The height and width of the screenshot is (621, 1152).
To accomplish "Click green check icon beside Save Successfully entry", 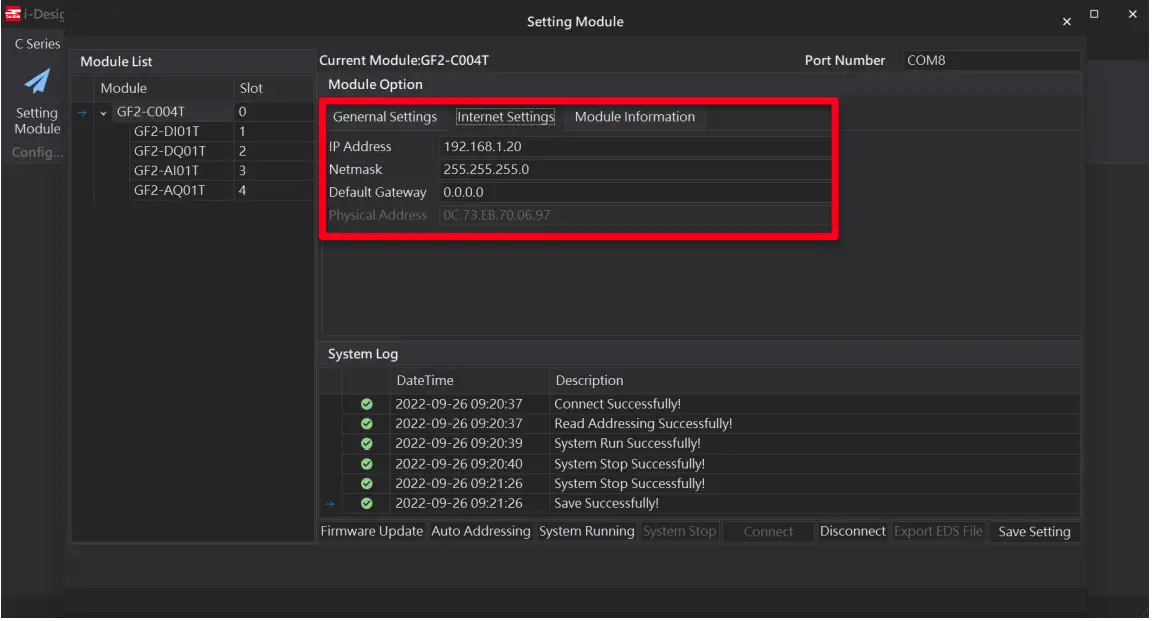I will click(366, 503).
